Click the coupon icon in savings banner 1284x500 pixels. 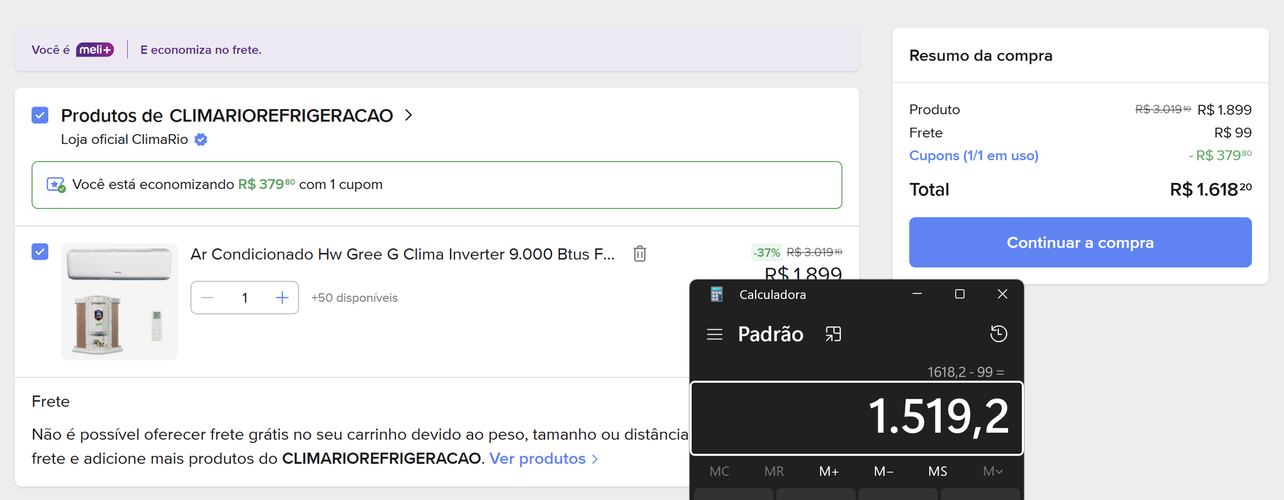(56, 185)
